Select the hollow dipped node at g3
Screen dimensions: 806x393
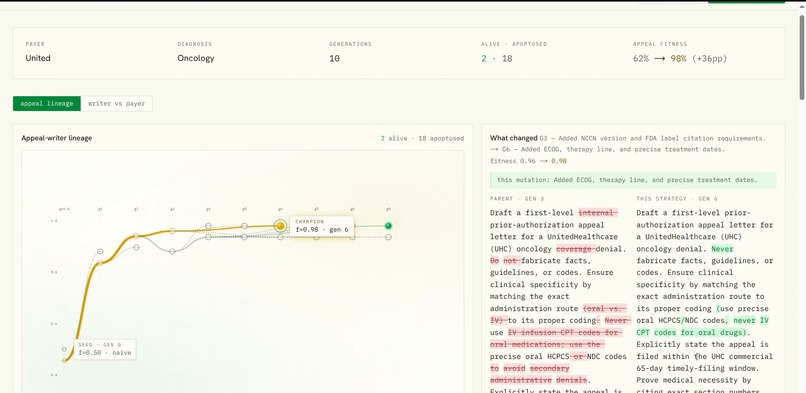(172, 252)
